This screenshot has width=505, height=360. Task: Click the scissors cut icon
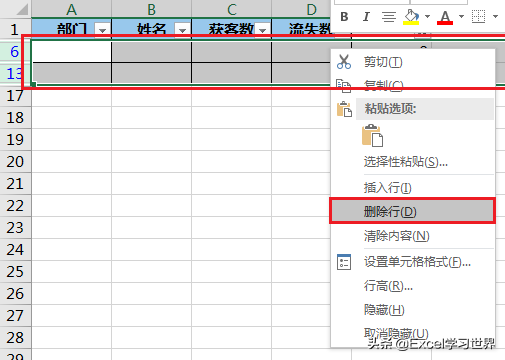[344, 62]
